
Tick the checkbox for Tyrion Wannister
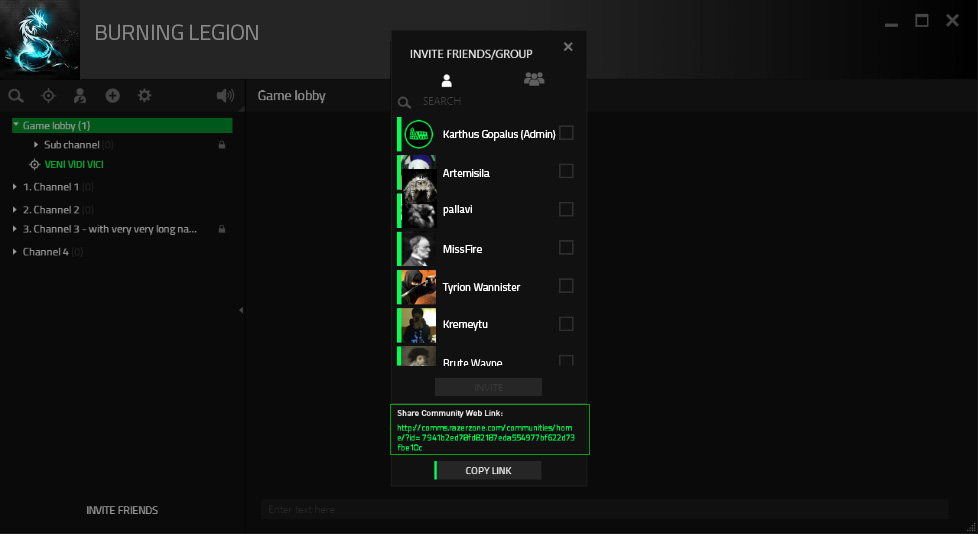coord(566,286)
